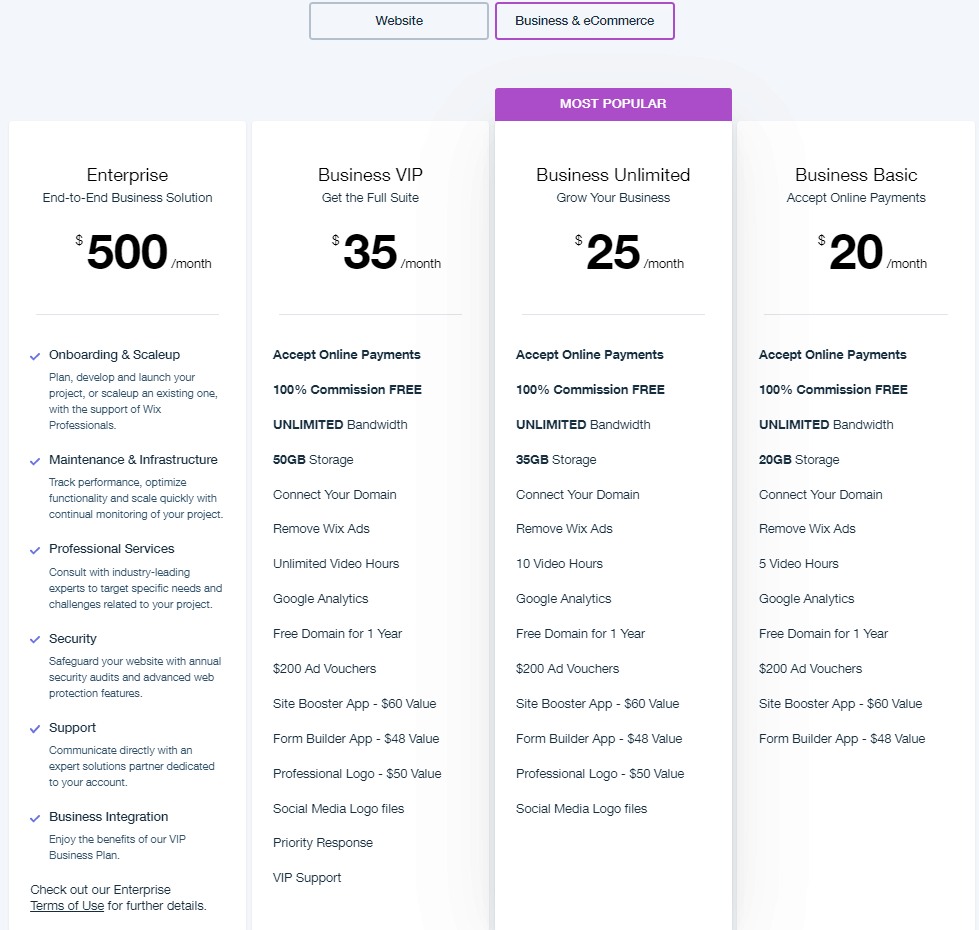Click Business Unlimited 'Connect Your Domain'
Image resolution: width=979 pixels, height=930 pixels.
(x=578, y=494)
